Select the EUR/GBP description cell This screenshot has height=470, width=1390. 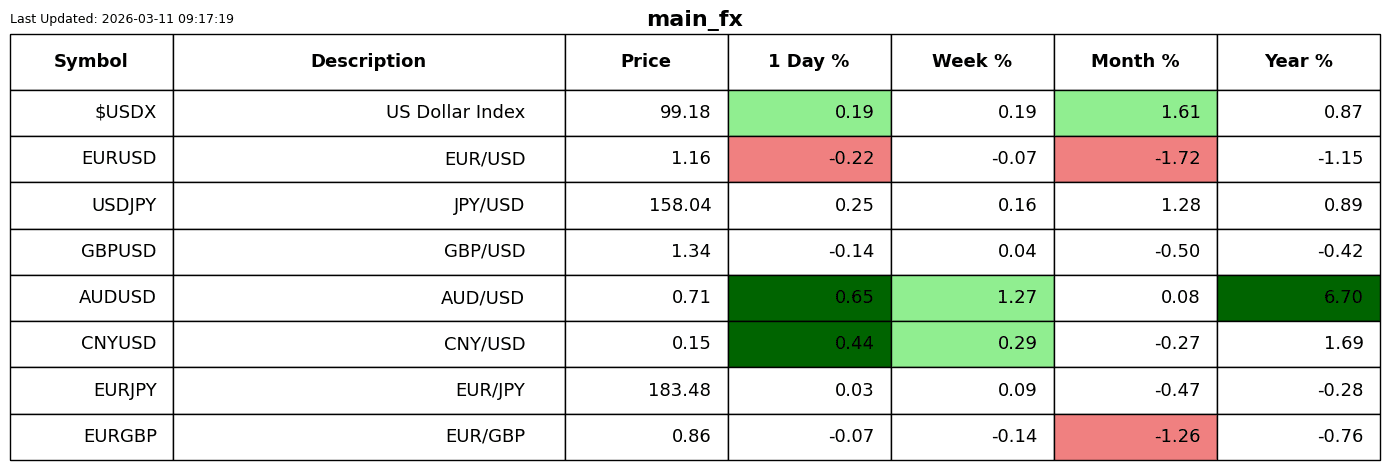369,437
